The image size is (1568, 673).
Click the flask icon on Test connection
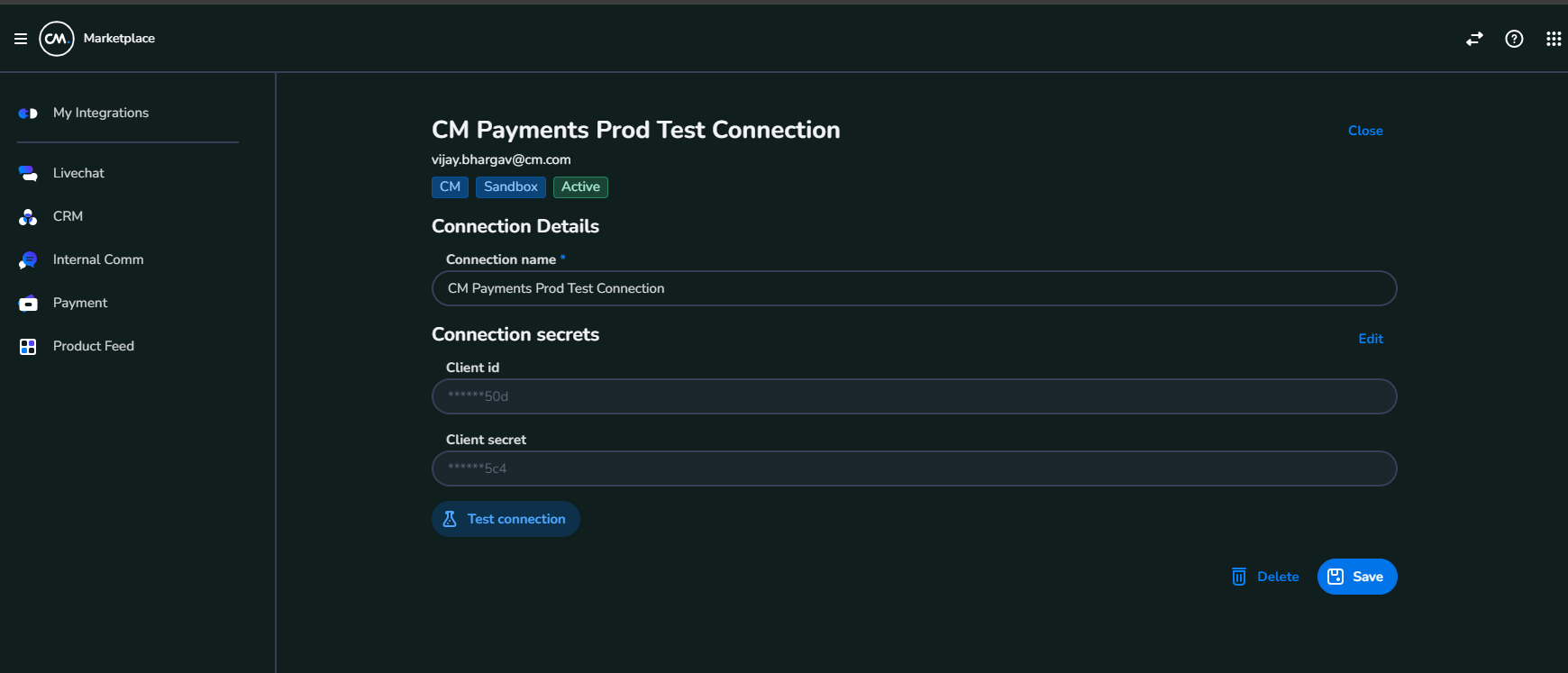450,519
